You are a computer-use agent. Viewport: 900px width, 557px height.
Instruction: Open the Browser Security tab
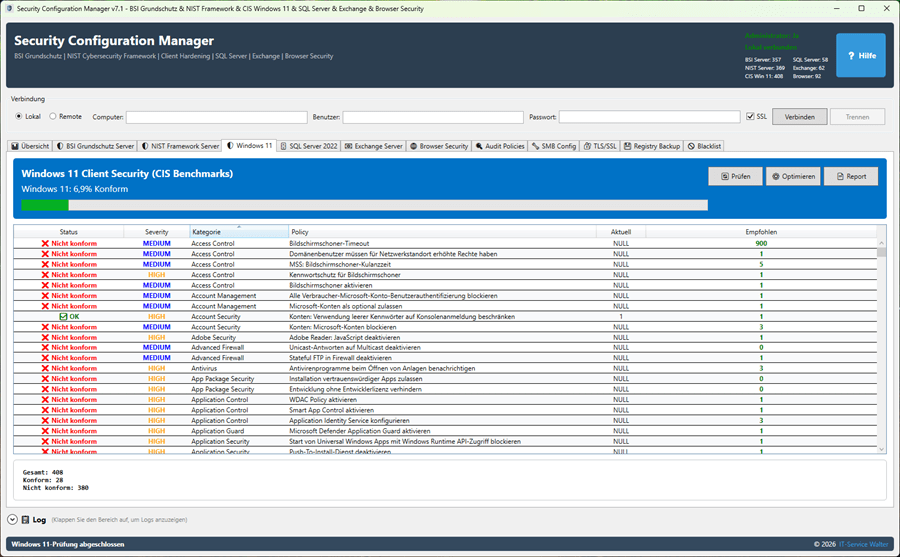(438, 146)
